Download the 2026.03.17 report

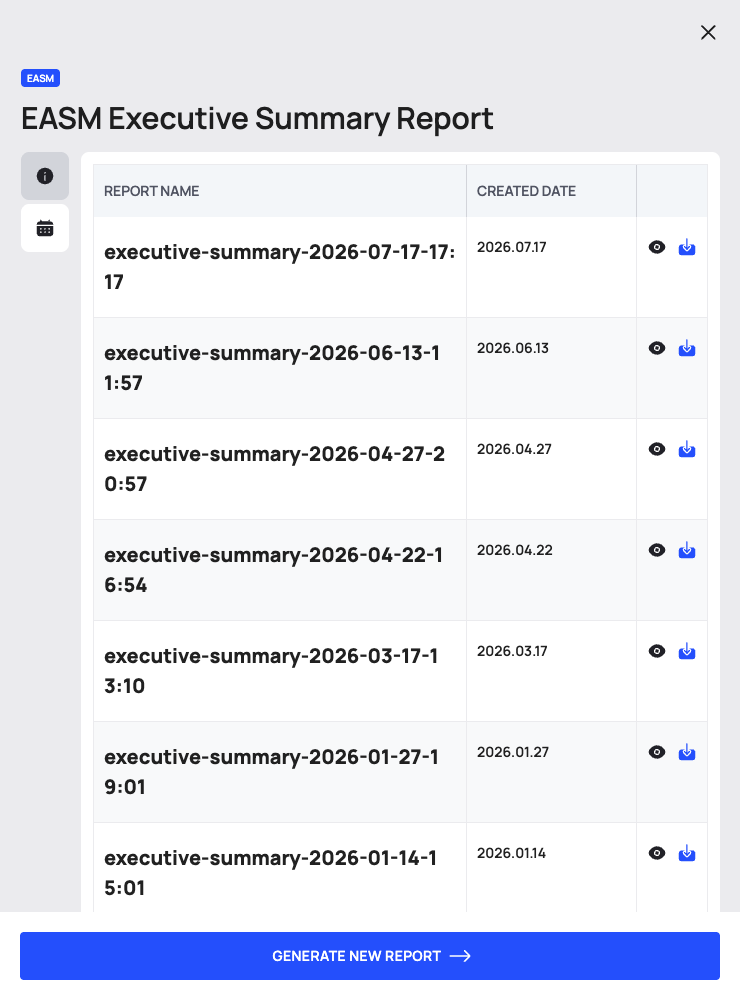point(686,651)
